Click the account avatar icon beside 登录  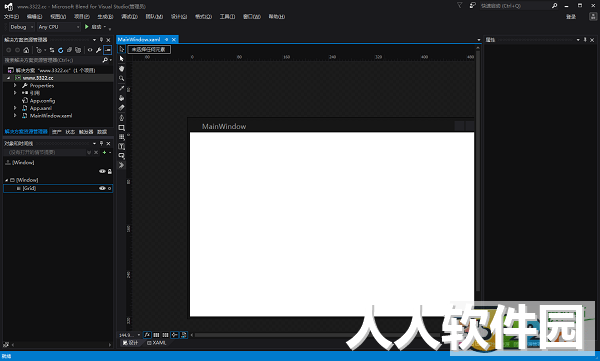pos(593,16)
